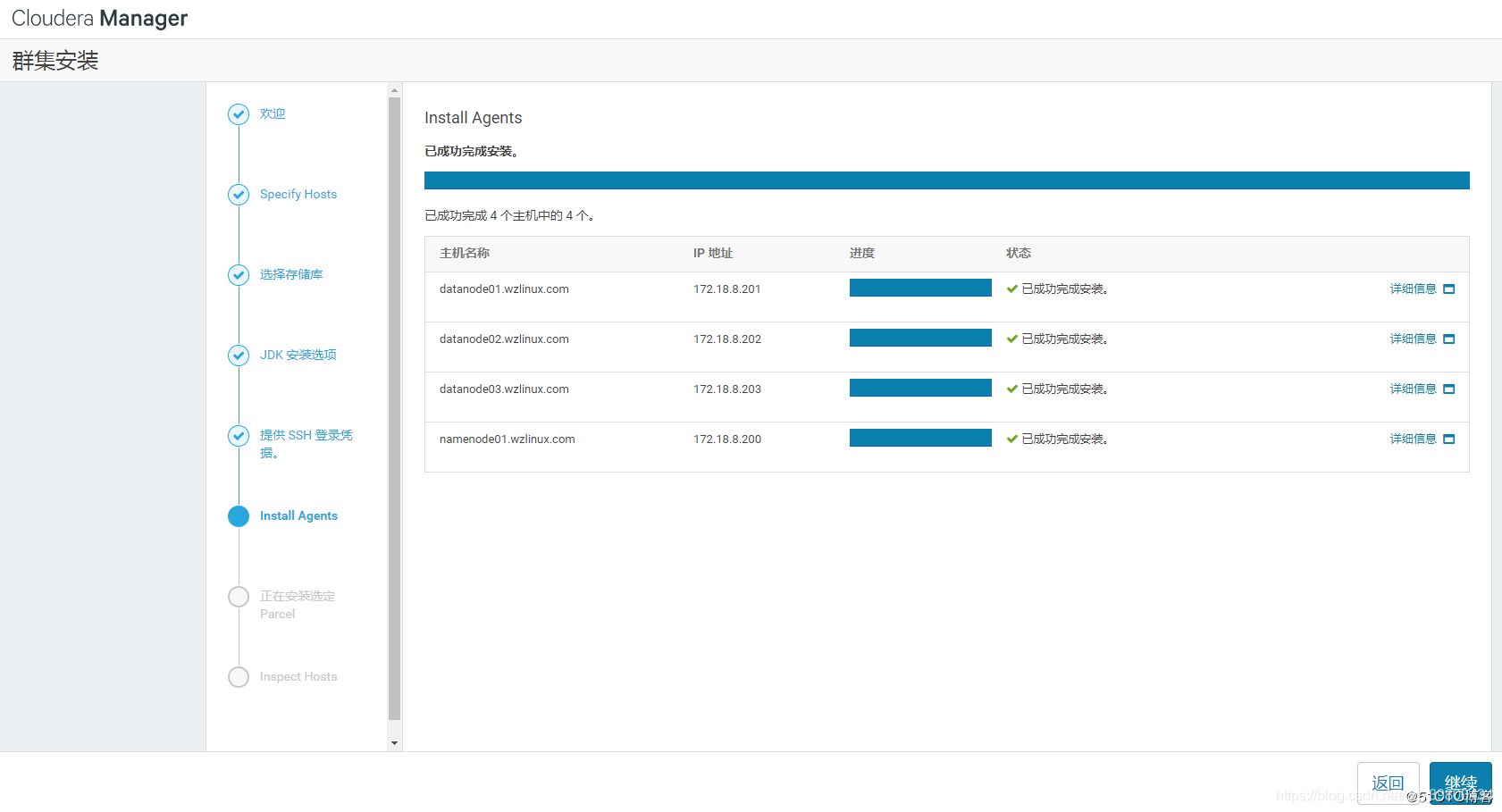
Task: Click the 状态 column header
Action: [x=1019, y=253]
